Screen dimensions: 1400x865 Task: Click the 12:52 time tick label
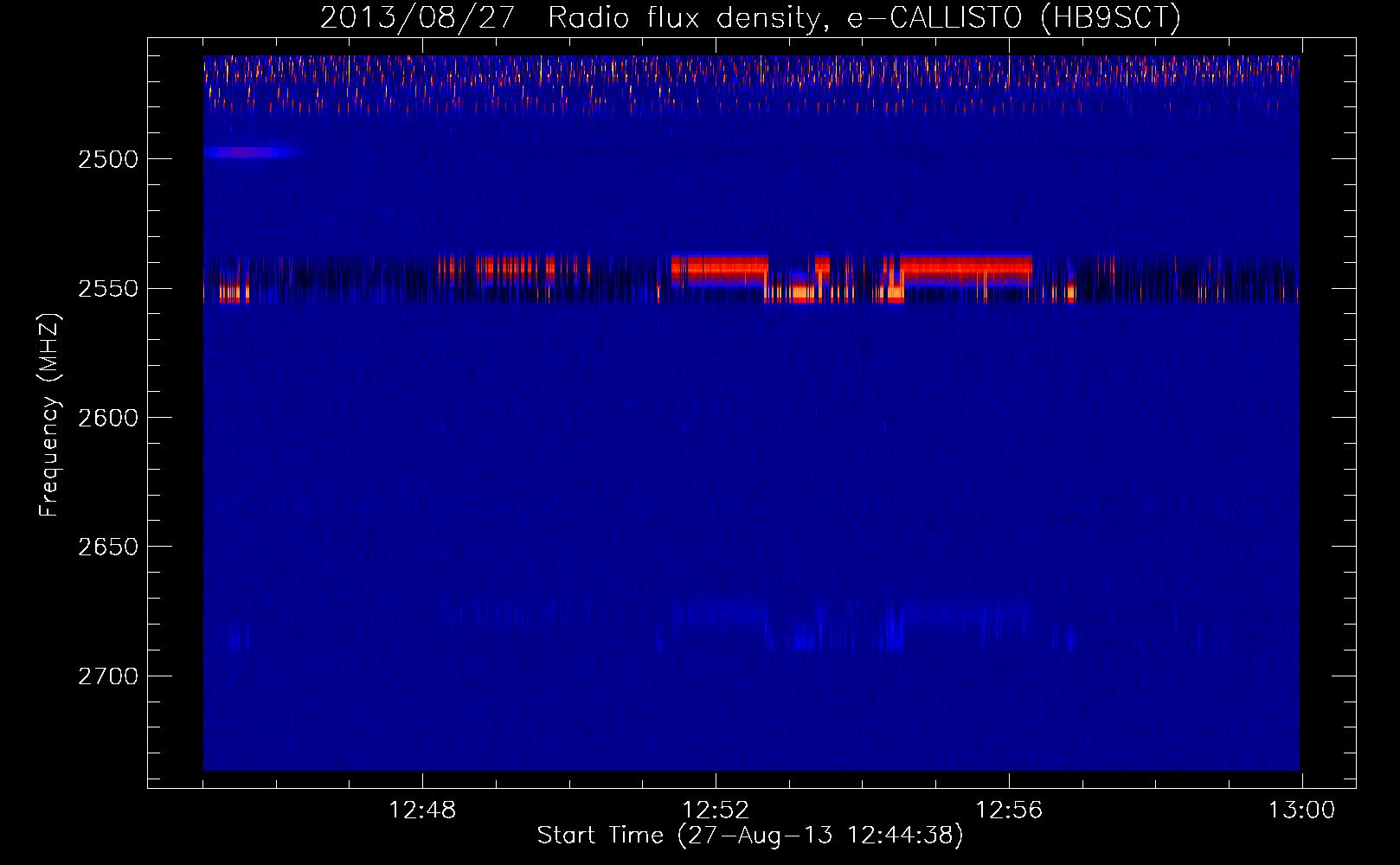point(716,811)
